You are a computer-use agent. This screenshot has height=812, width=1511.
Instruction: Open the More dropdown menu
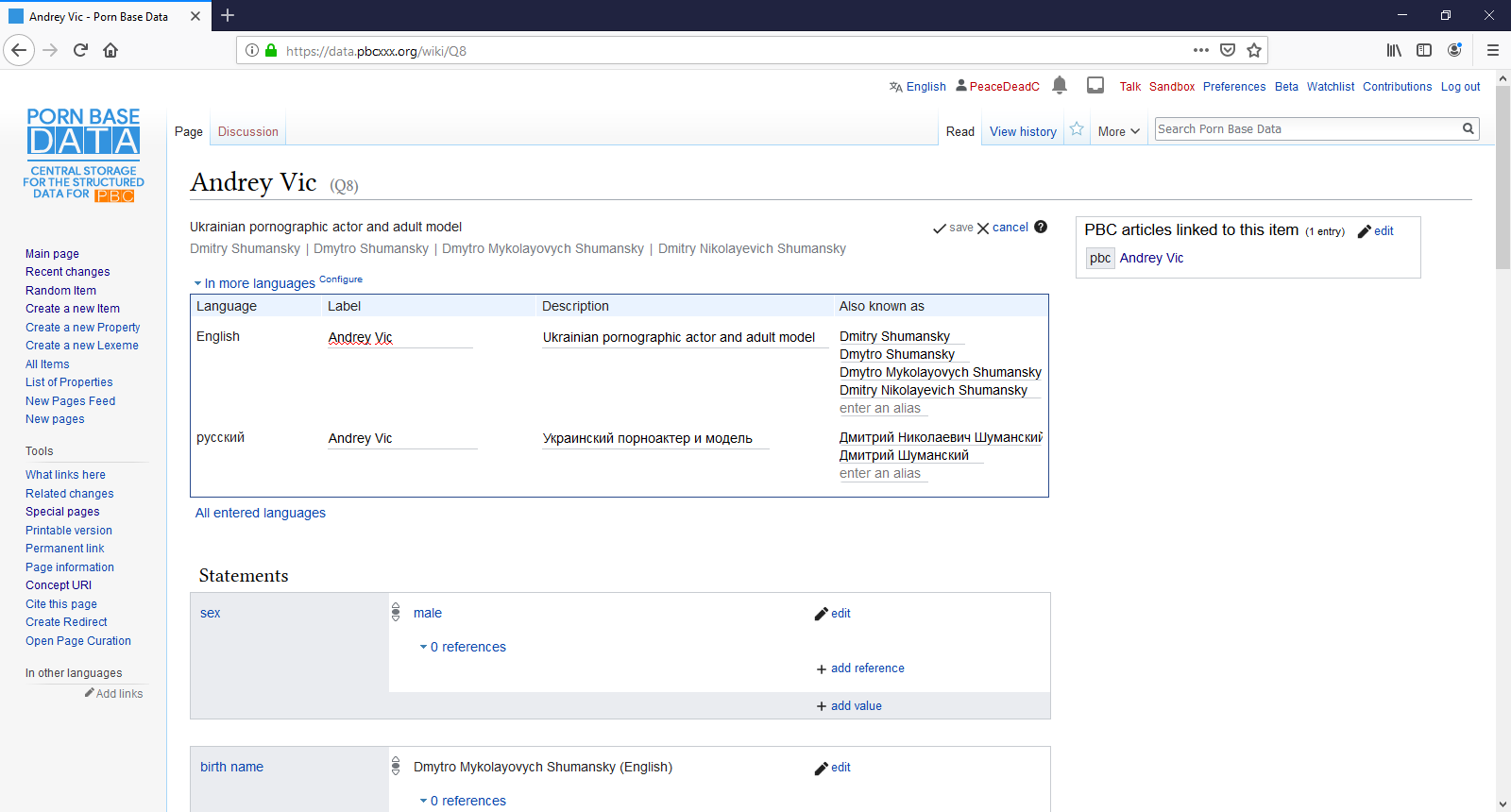point(1118,132)
